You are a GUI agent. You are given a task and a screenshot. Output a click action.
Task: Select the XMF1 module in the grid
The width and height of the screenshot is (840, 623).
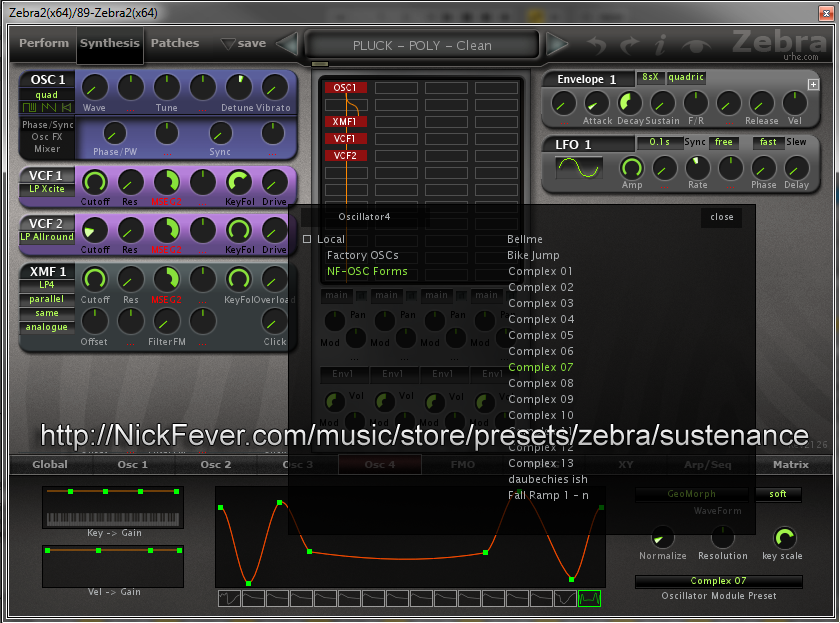point(346,122)
